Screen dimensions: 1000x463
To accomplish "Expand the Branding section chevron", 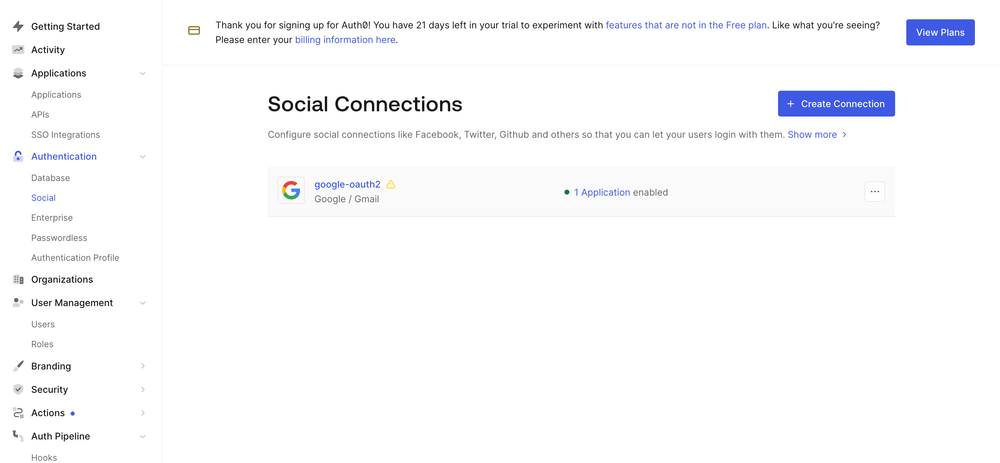I will point(143,366).
